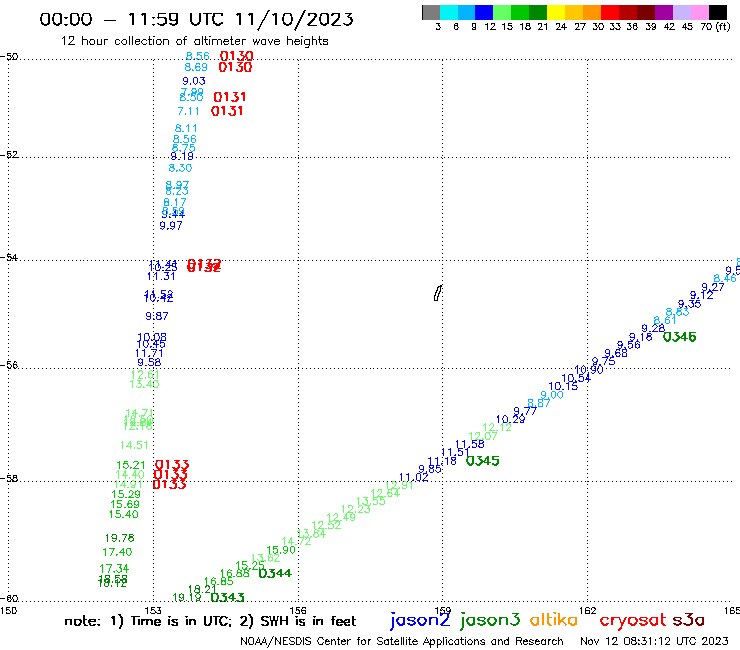Image resolution: width=740 pixels, height=650 pixels.
Task: Click wave height value 15.90
Action: [x=281, y=550]
